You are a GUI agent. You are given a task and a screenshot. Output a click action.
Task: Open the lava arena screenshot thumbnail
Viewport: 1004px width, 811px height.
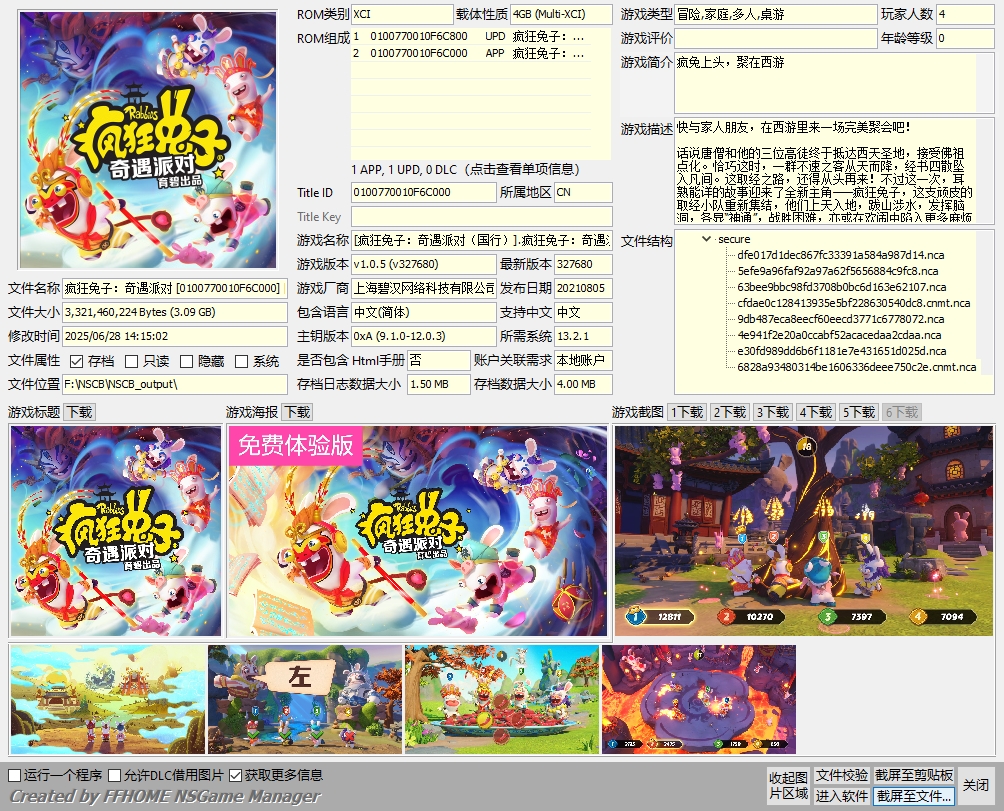699,699
